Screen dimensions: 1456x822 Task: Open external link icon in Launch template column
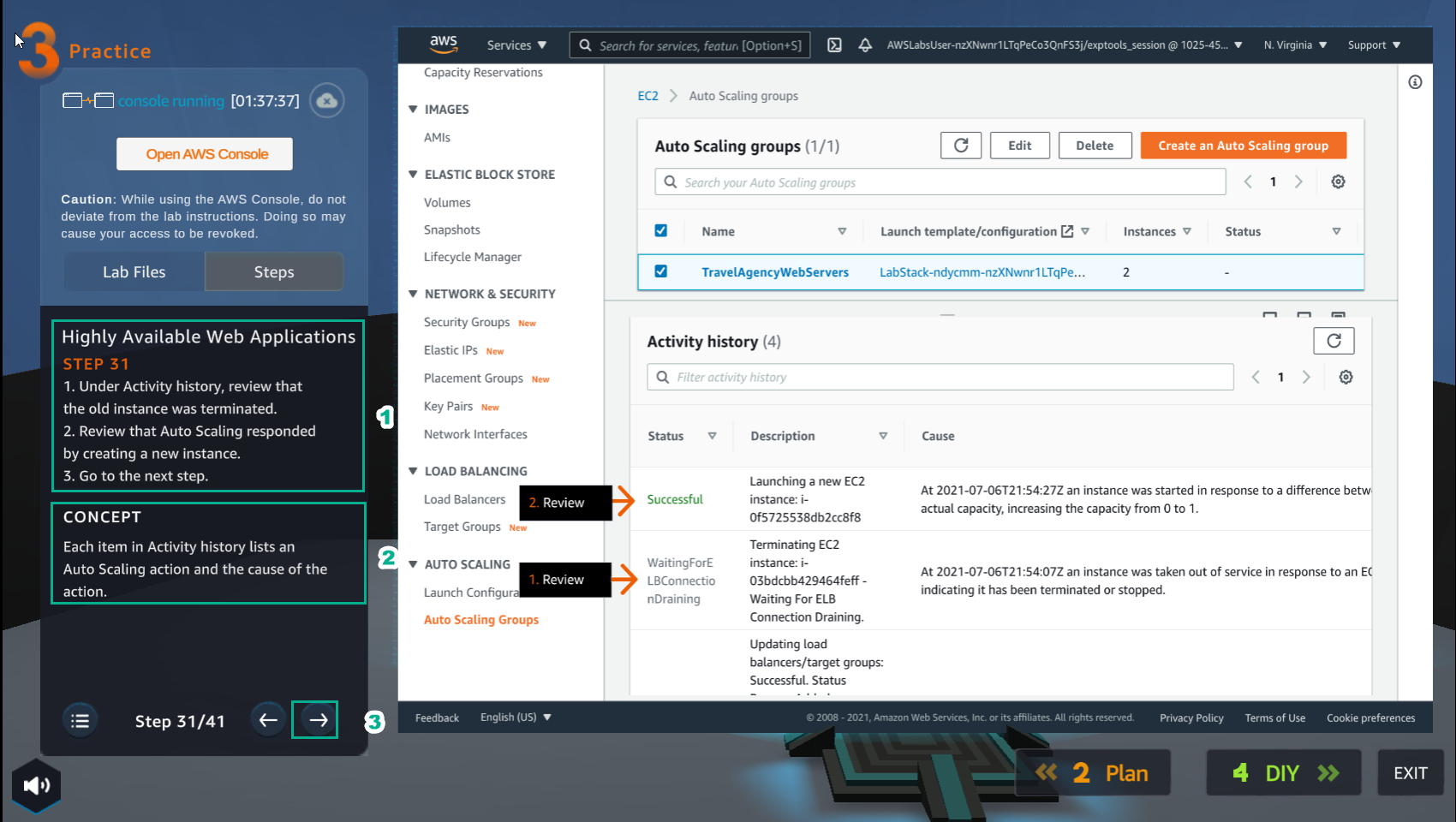coord(1067,231)
